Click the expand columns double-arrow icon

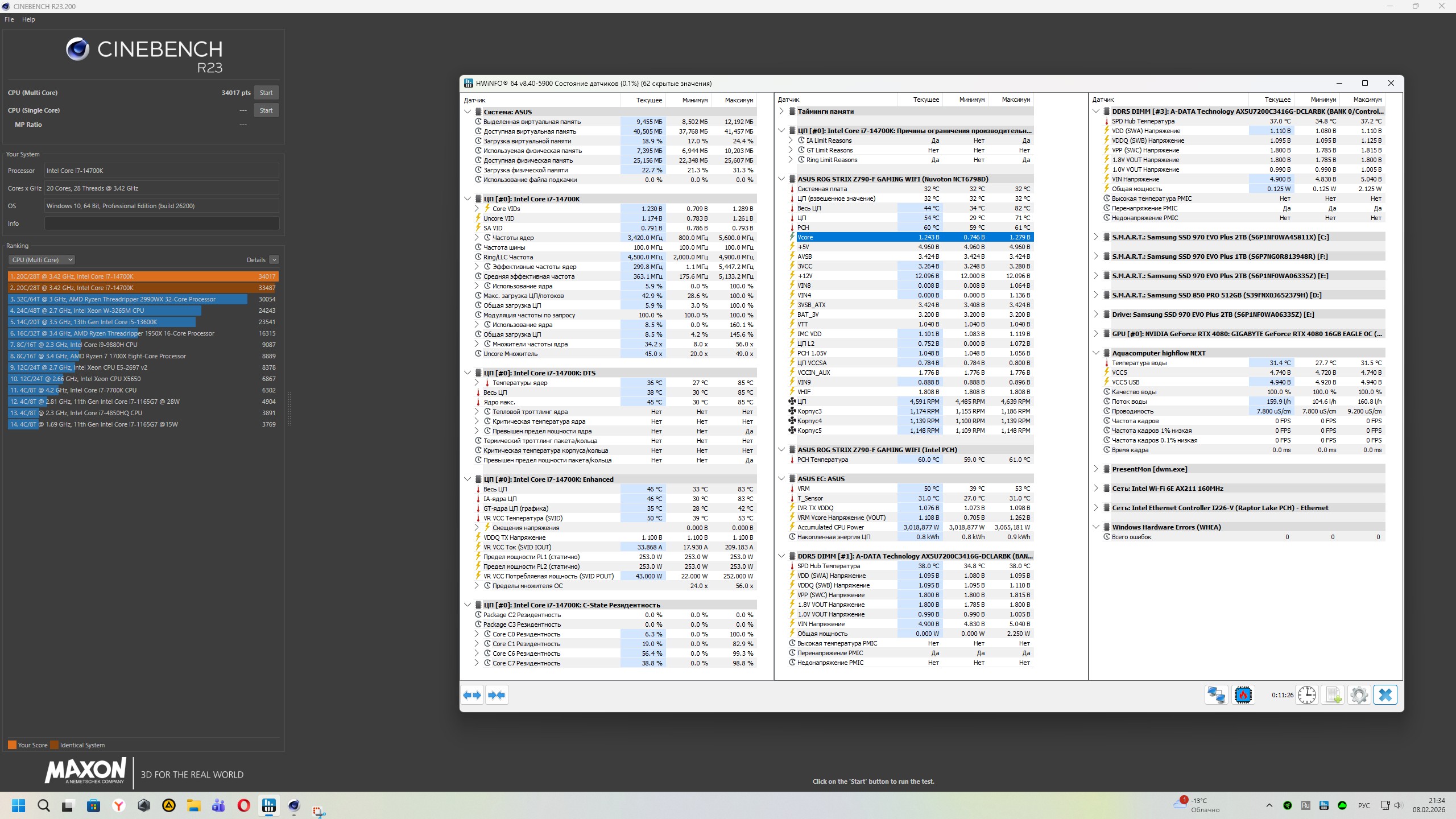[472, 695]
